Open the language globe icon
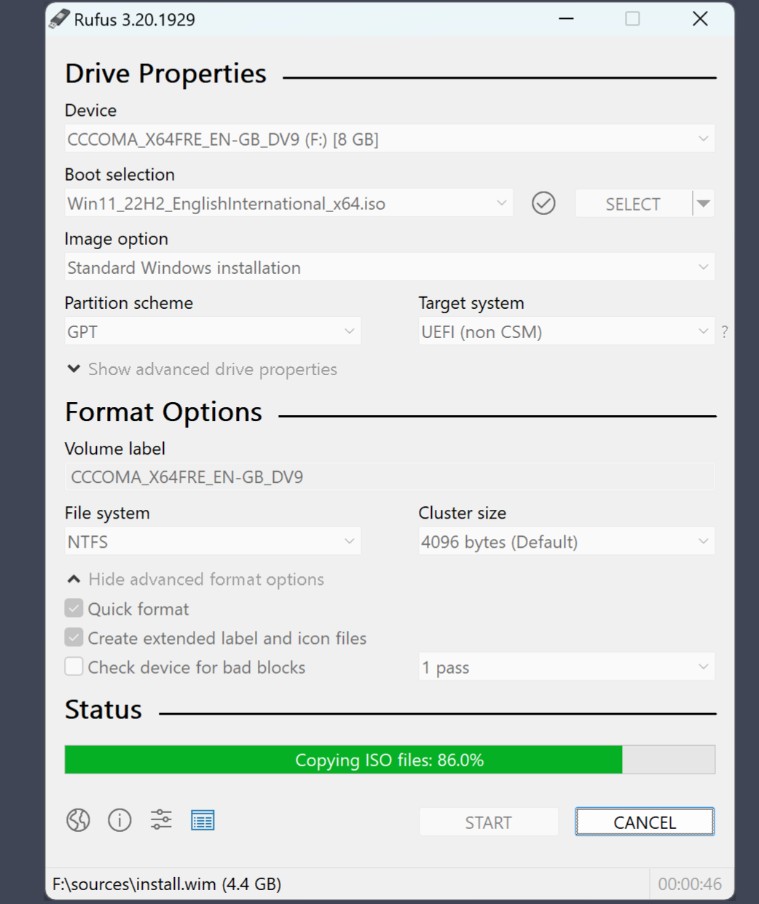 pos(78,820)
